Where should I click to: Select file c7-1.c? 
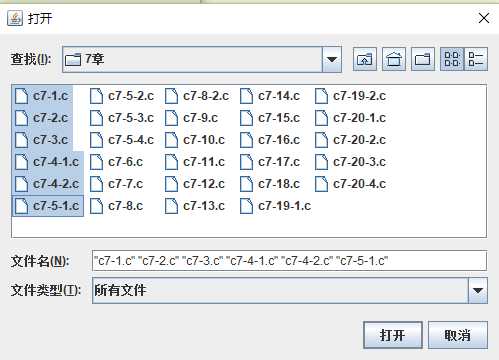[42, 96]
